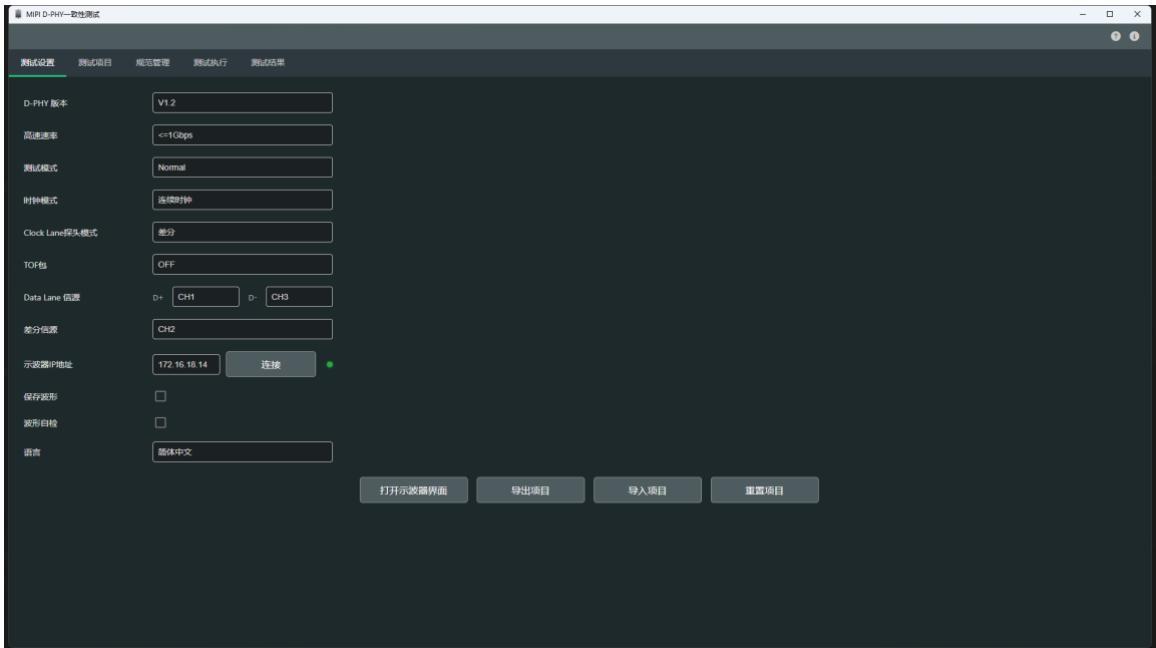Open the Clock Lane探头模式 dropdown

[x=242, y=232]
